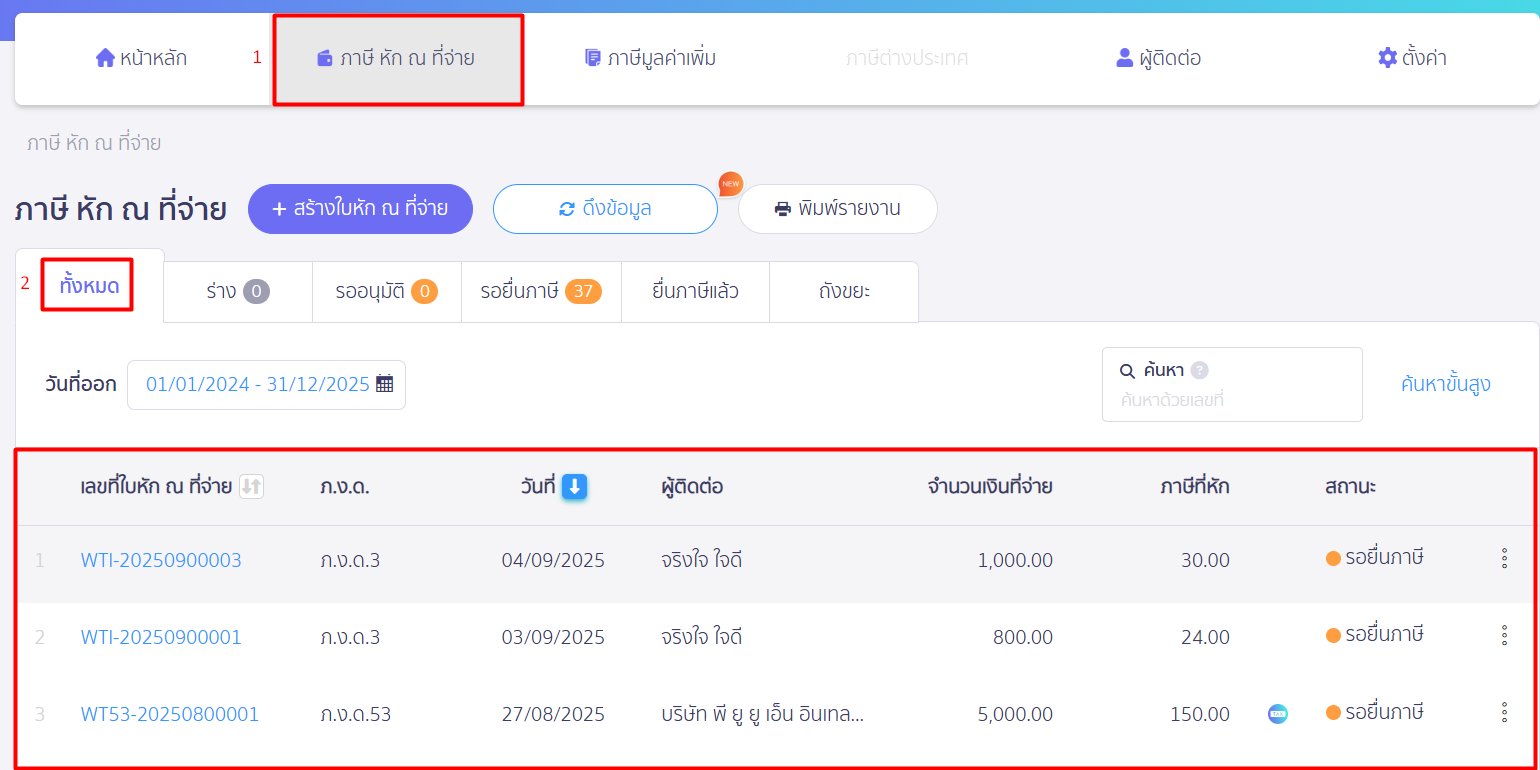The width and height of the screenshot is (1540, 770).
Task: Click amount 1,000.00 cell
Action: [x=1015, y=560]
